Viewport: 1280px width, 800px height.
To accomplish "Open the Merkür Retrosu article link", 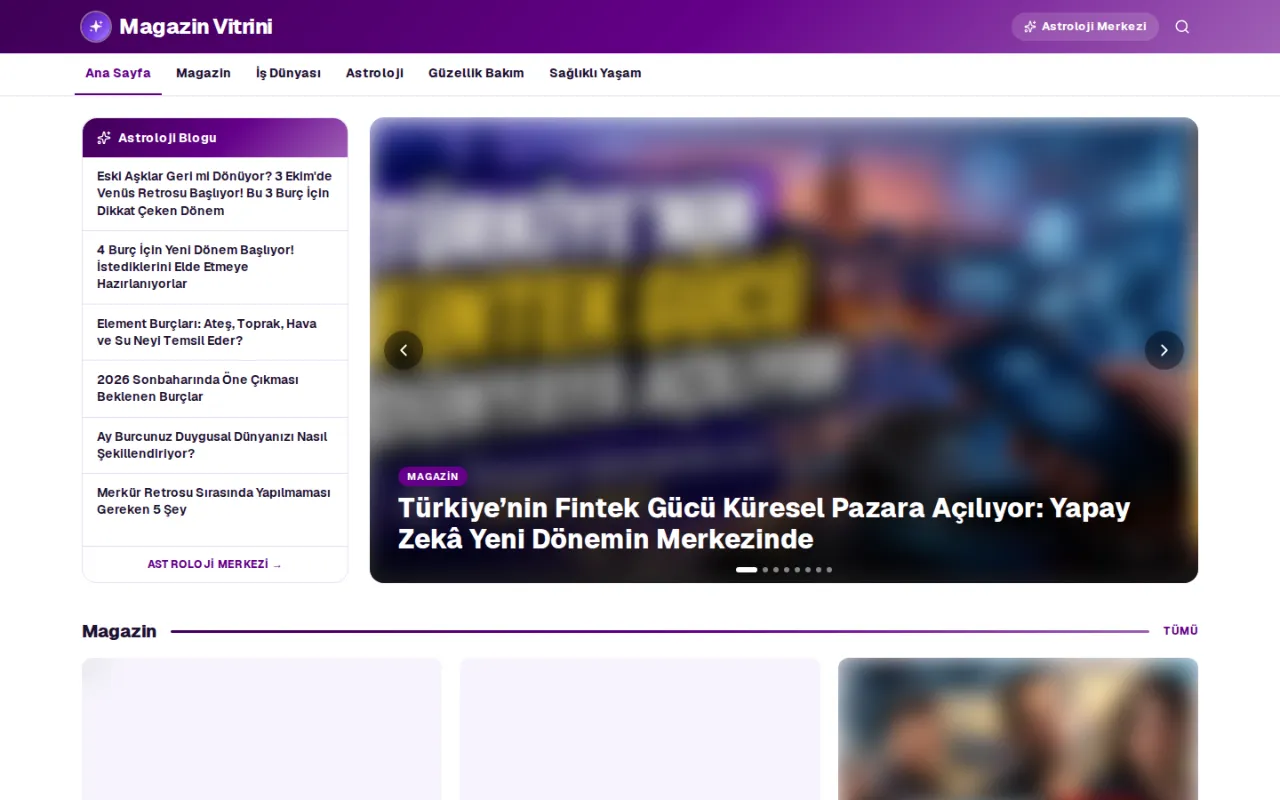I will pyautogui.click(x=213, y=501).
